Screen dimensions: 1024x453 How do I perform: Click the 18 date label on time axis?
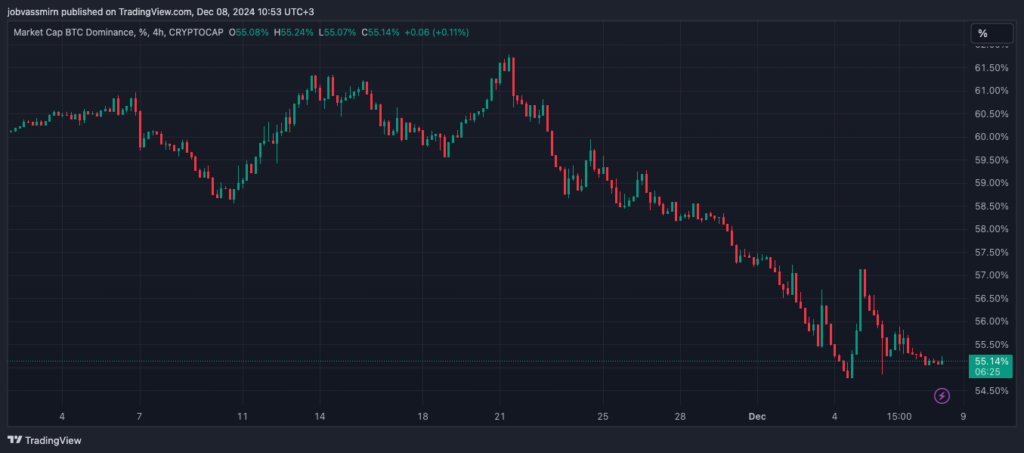tap(423, 416)
